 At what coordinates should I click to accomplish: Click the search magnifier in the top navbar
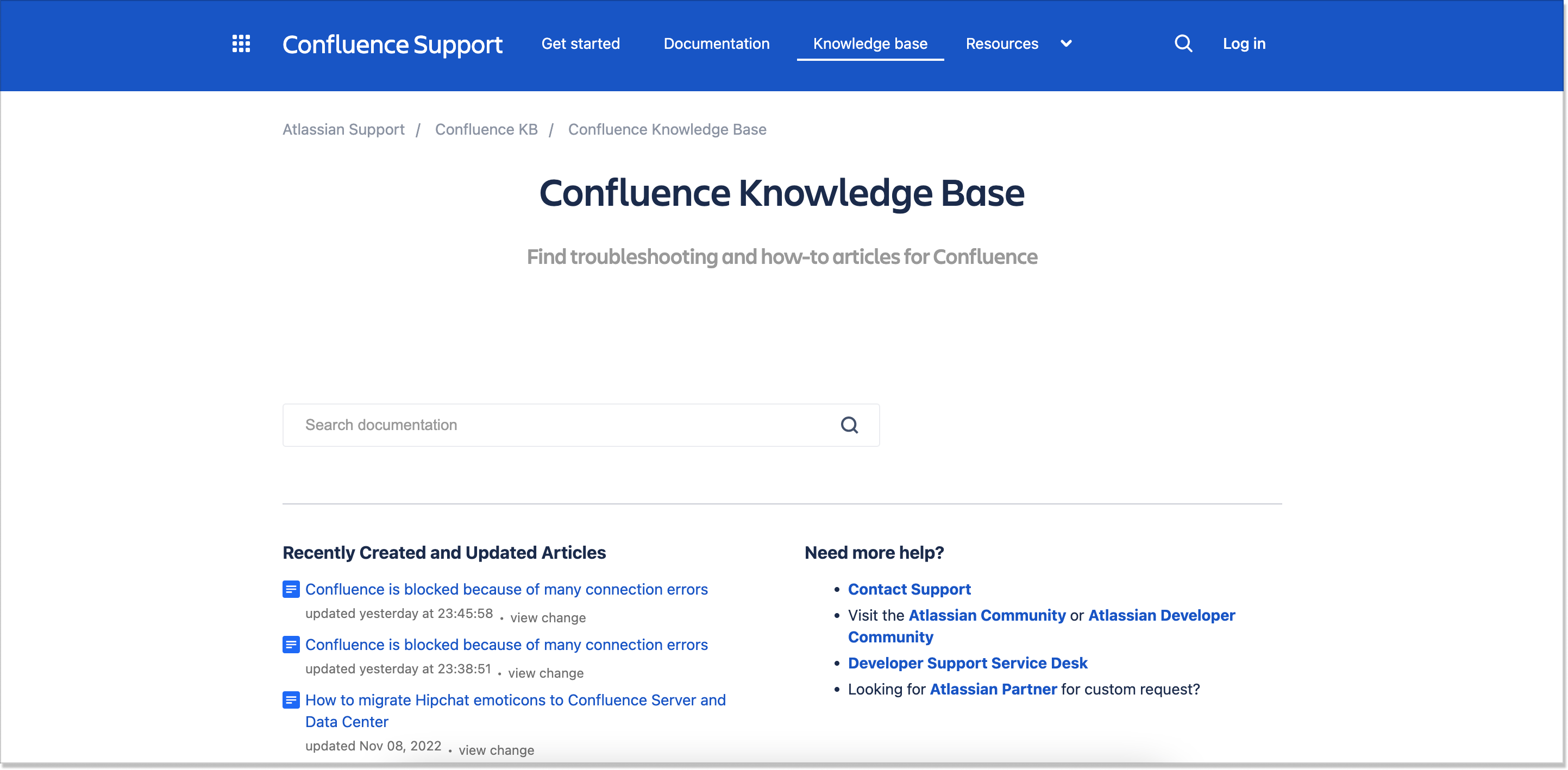coord(1183,43)
